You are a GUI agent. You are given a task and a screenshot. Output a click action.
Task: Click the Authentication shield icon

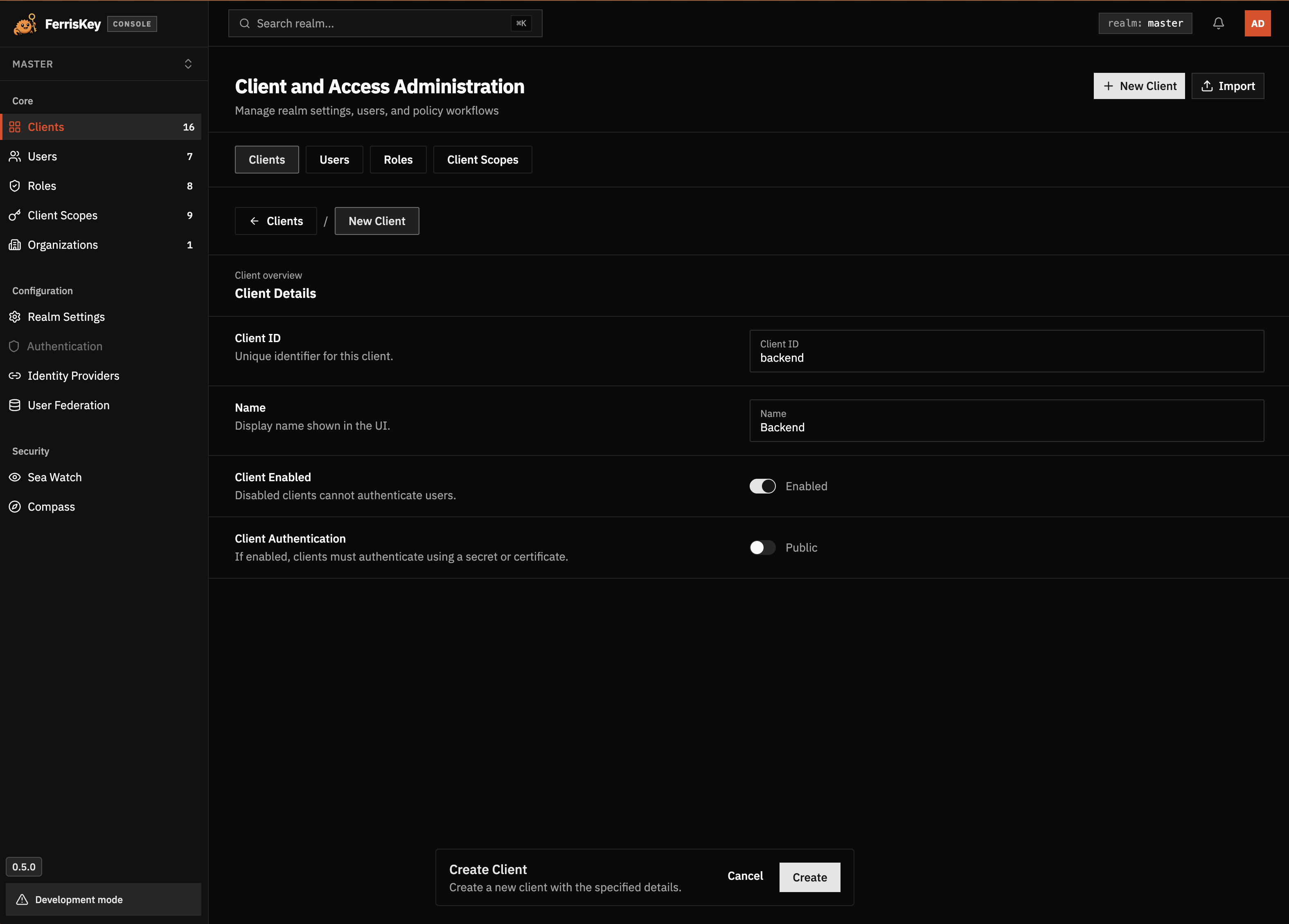pyautogui.click(x=14, y=346)
